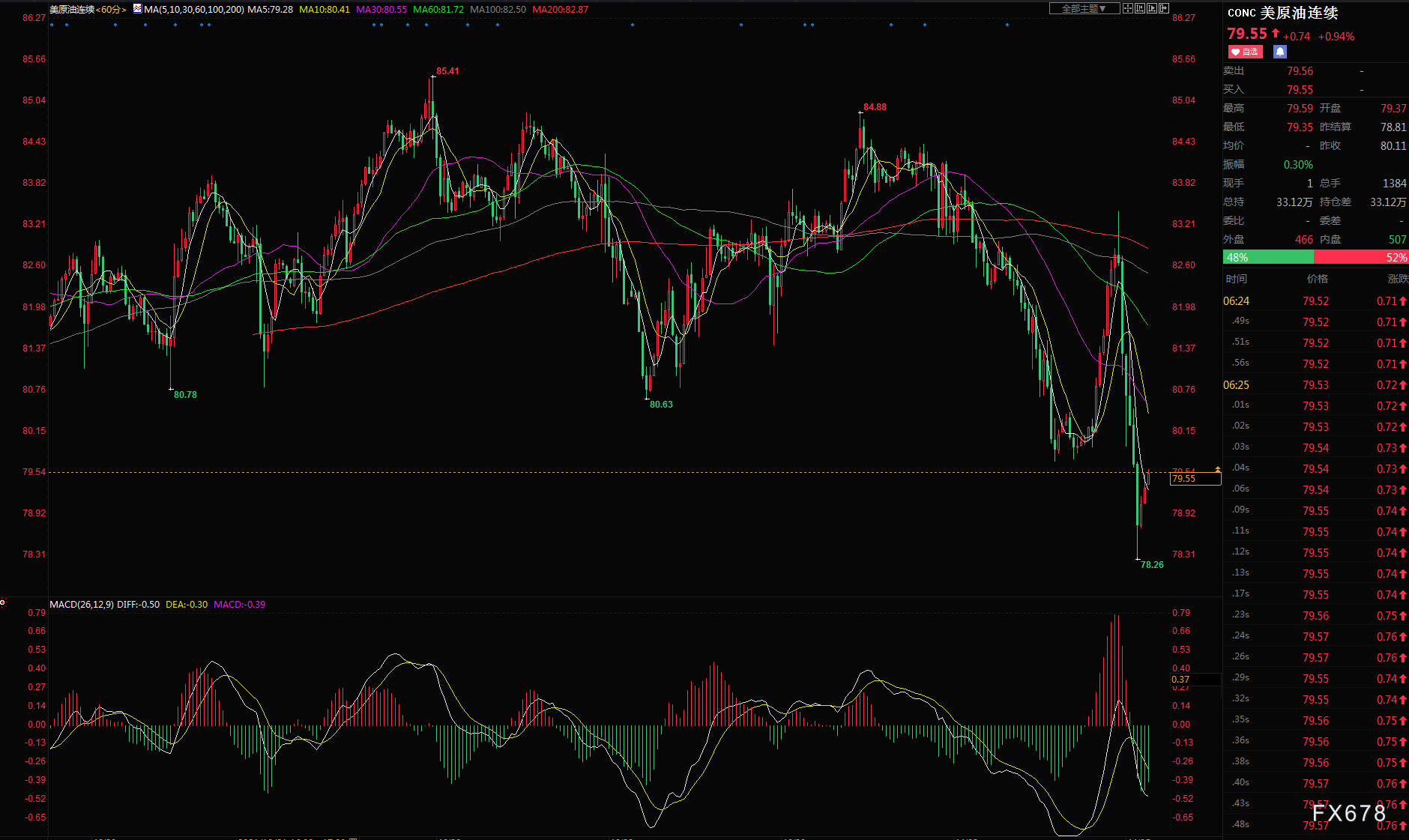Click the interval measurement tool icon
1409x840 pixels.
tap(1140, 8)
